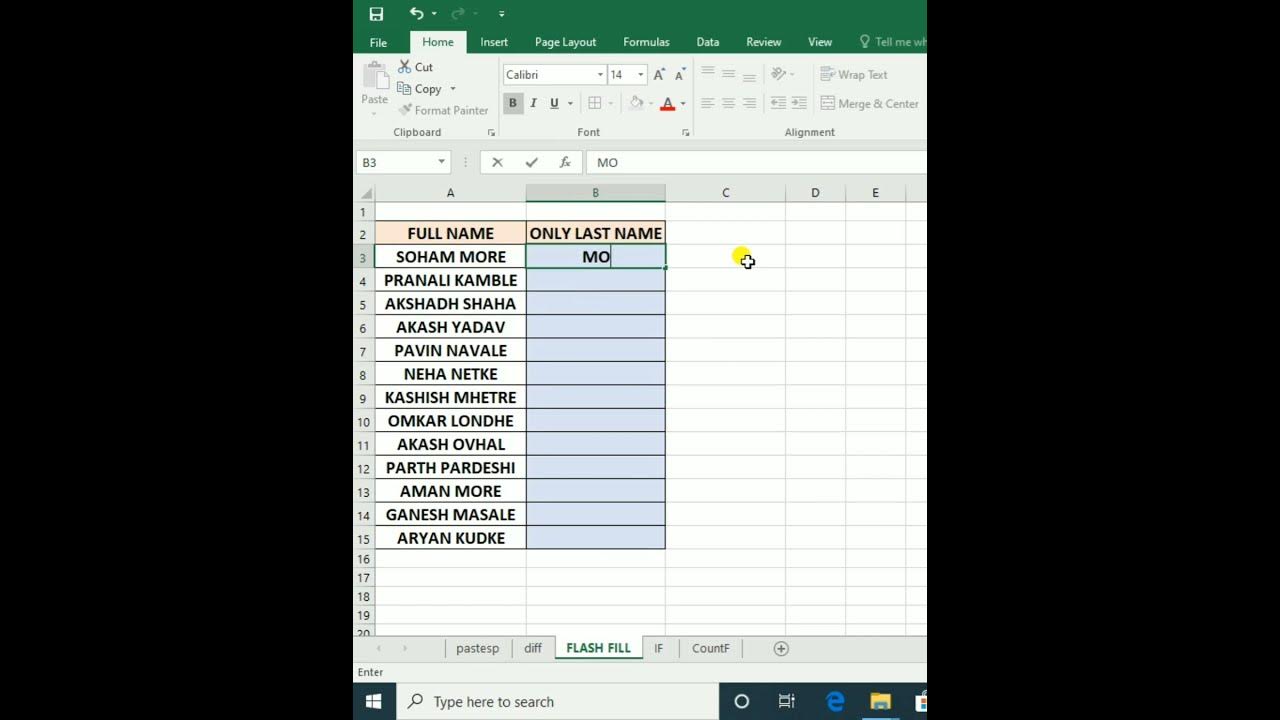Toggle Underline formatting
This screenshot has width=1280, height=720.
coord(554,103)
